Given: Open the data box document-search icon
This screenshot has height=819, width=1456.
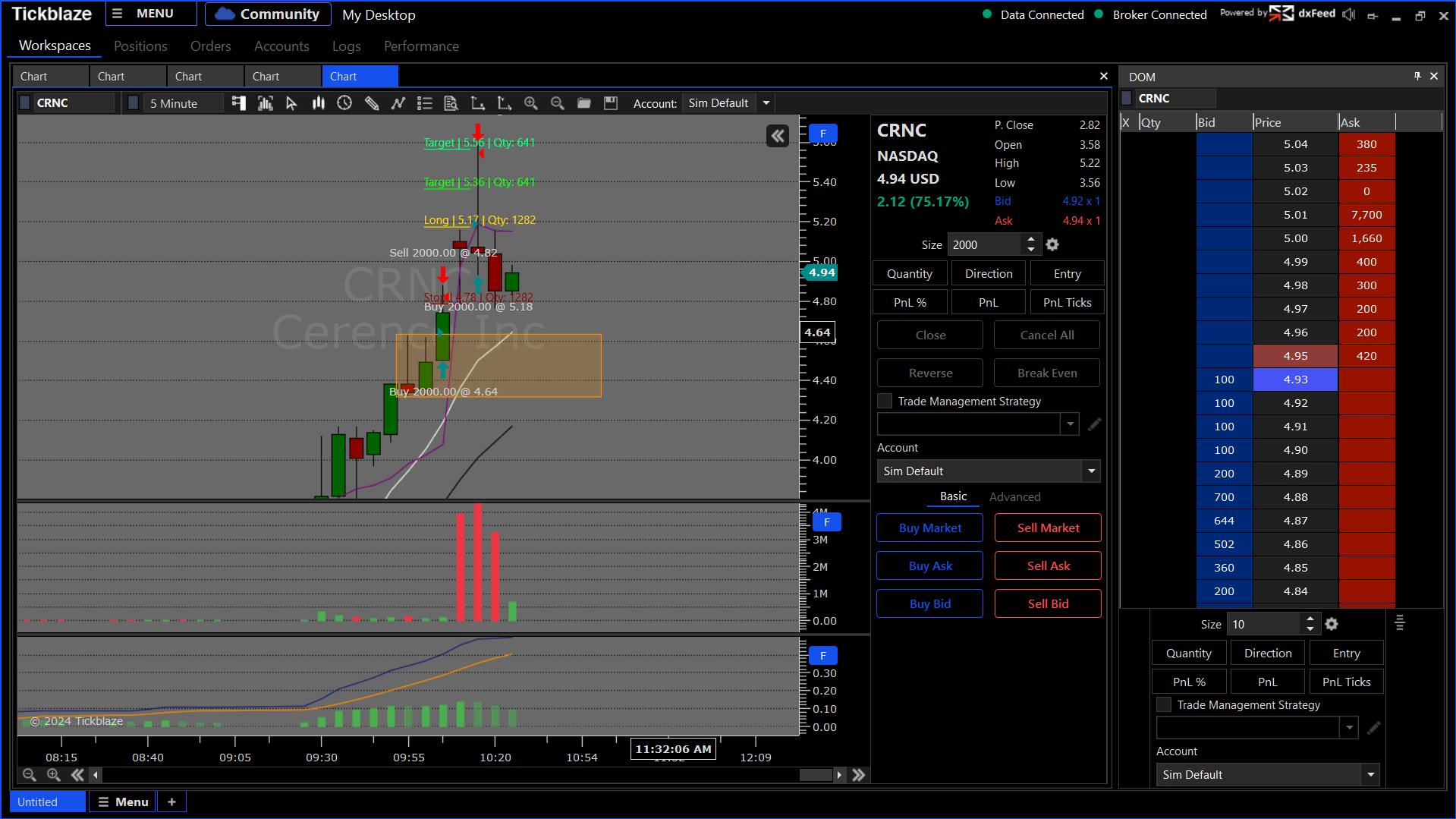Looking at the screenshot, I should [x=451, y=103].
